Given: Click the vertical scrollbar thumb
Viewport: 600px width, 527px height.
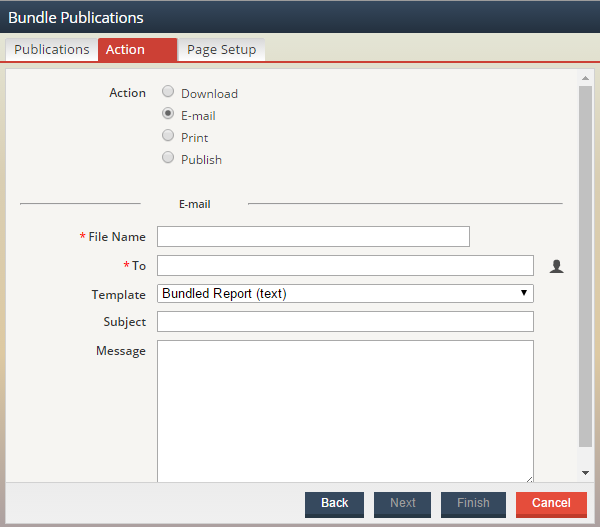Looking at the screenshot, I should coord(585,266).
